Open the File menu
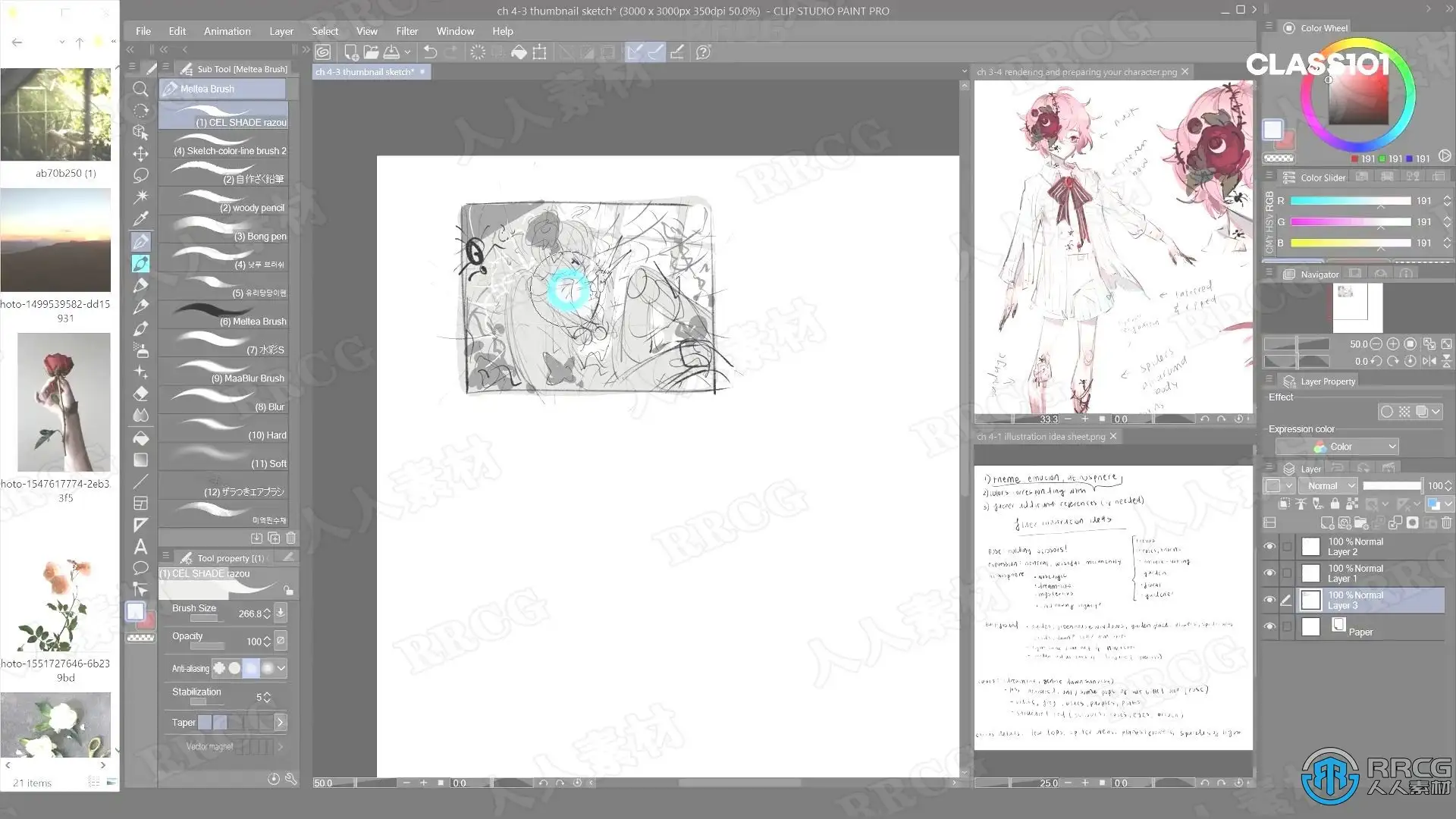 click(143, 31)
